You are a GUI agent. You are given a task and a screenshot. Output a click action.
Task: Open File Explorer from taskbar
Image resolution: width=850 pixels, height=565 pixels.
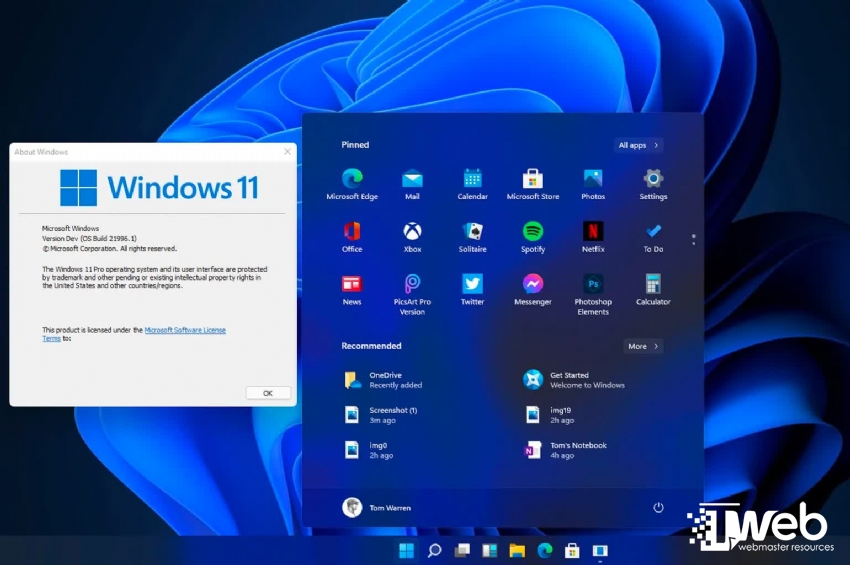click(517, 550)
